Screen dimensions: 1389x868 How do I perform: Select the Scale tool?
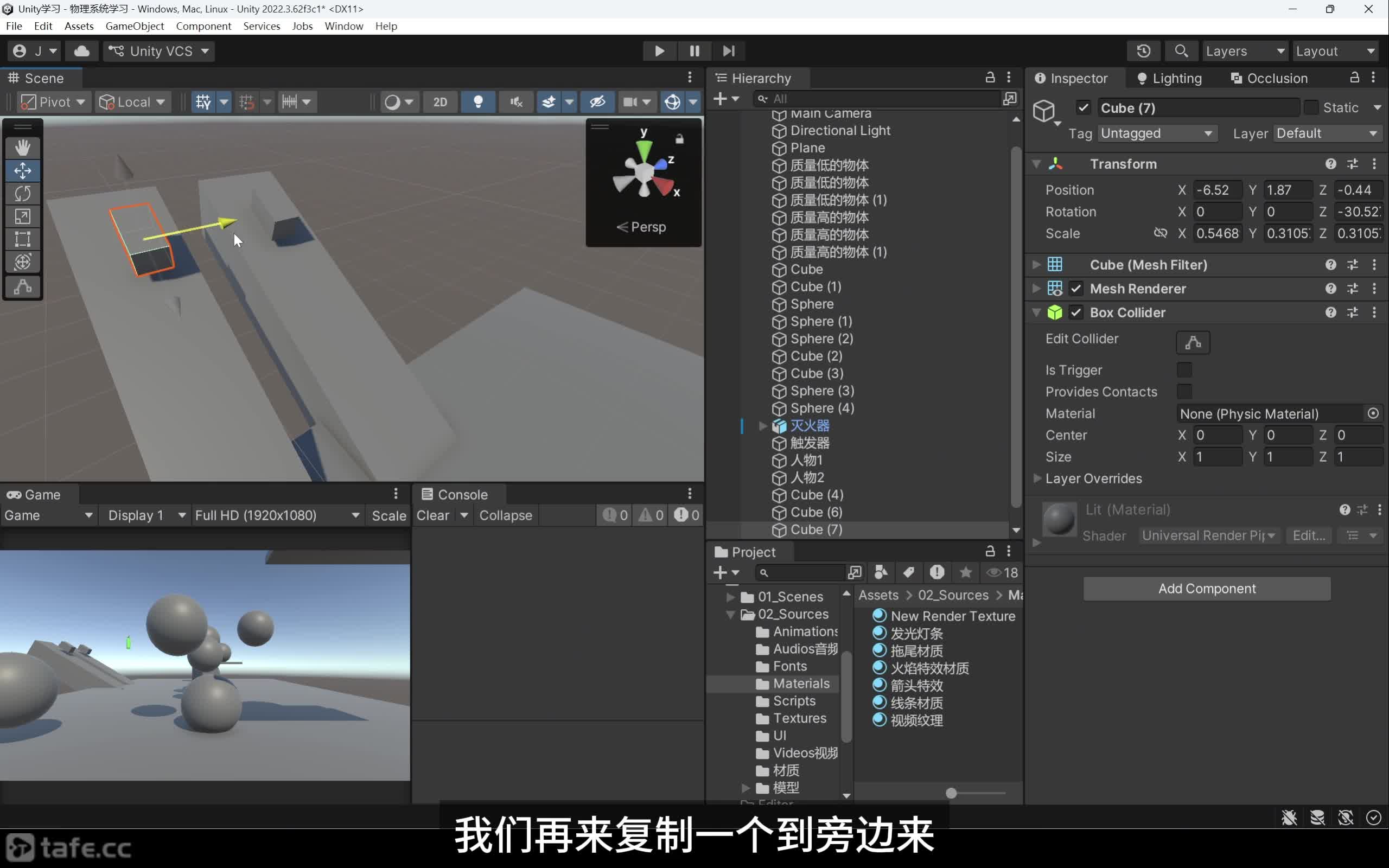[23, 216]
